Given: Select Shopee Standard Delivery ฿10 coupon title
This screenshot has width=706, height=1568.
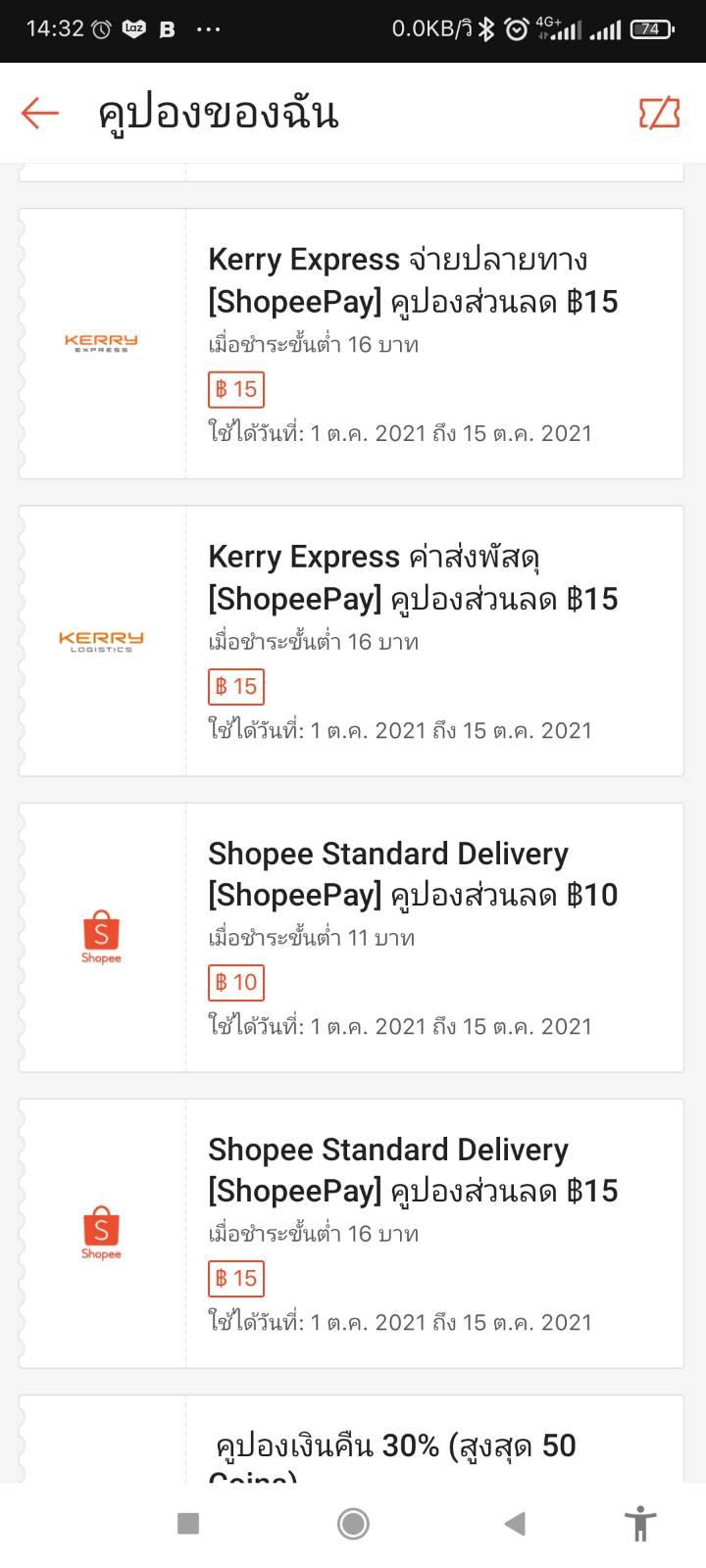Looking at the screenshot, I should (x=413, y=874).
